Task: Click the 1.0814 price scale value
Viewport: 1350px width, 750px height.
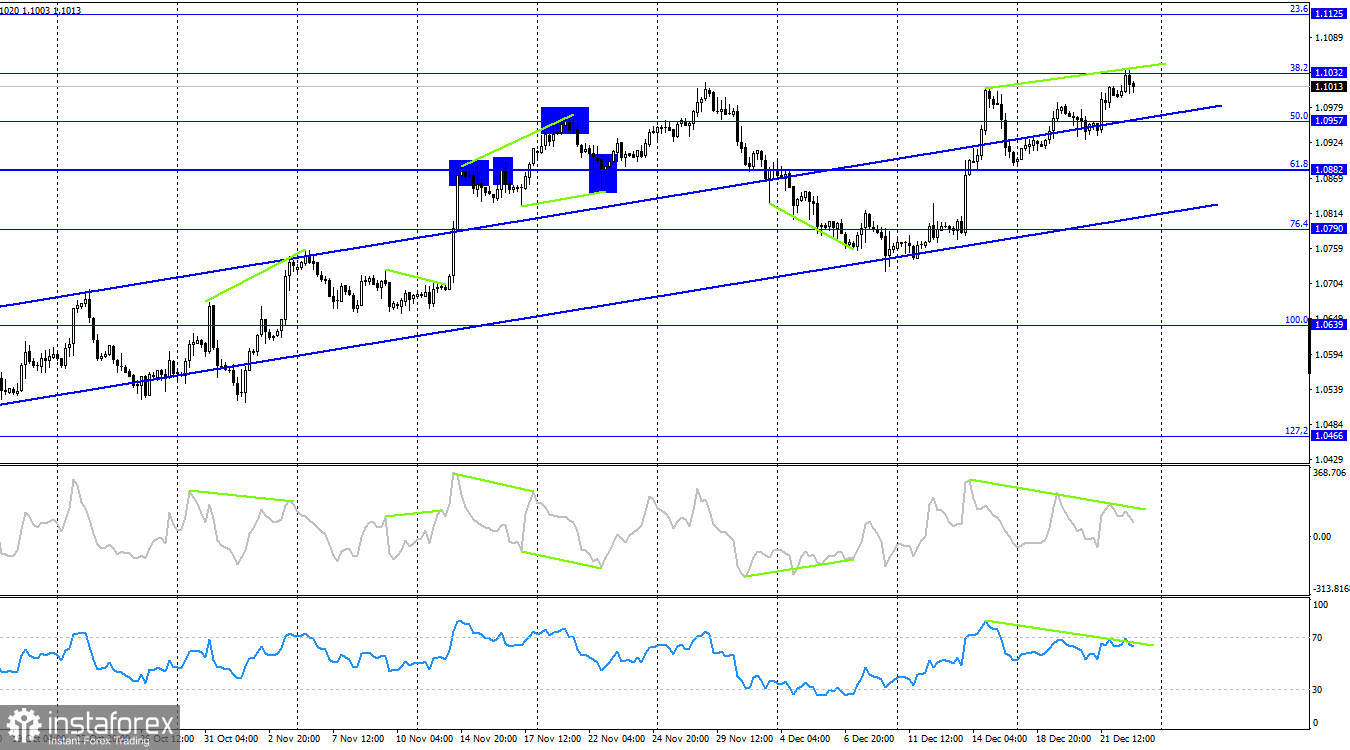Action: (1331, 213)
